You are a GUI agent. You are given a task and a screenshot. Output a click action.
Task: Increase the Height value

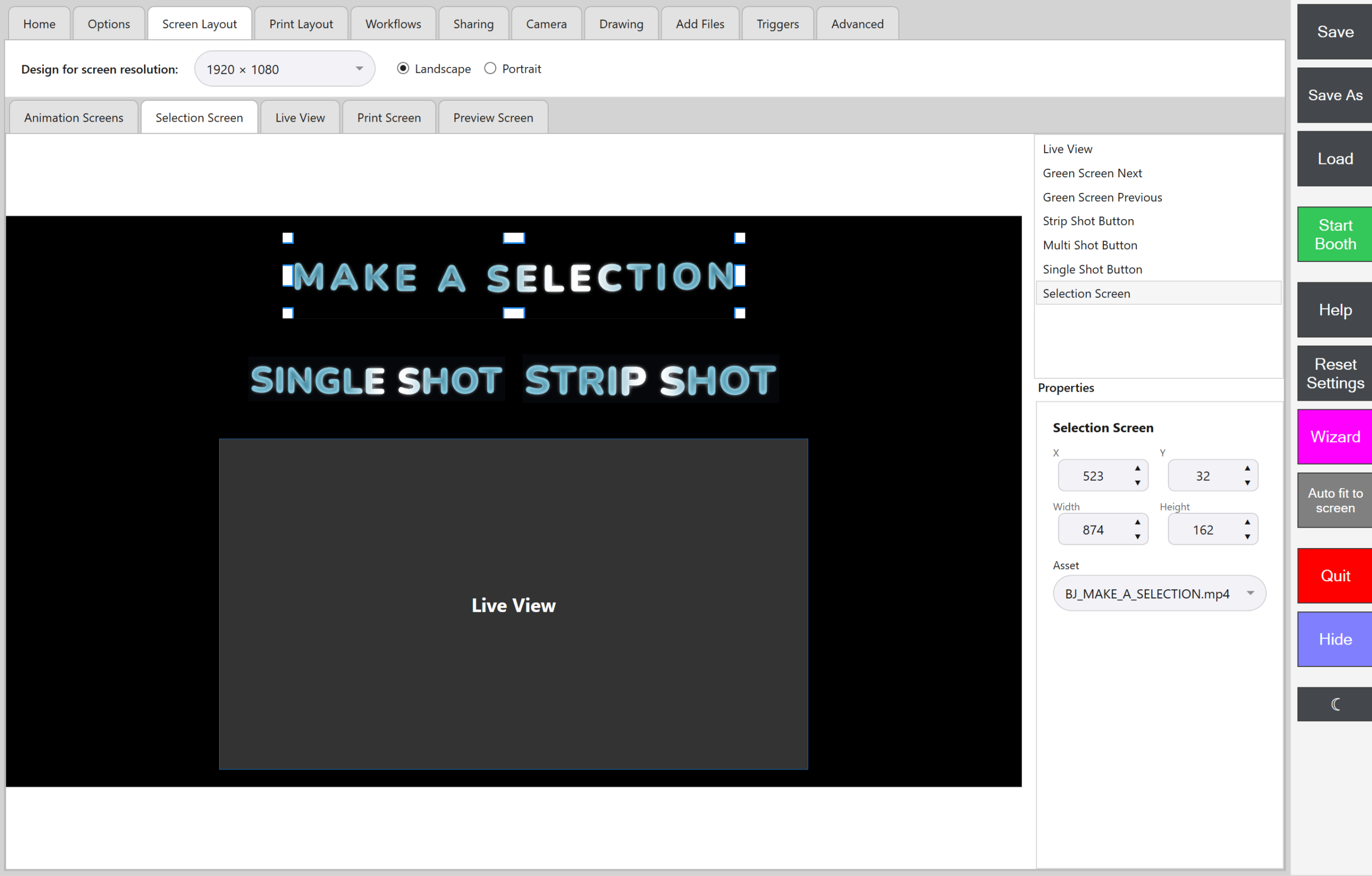(x=1247, y=522)
